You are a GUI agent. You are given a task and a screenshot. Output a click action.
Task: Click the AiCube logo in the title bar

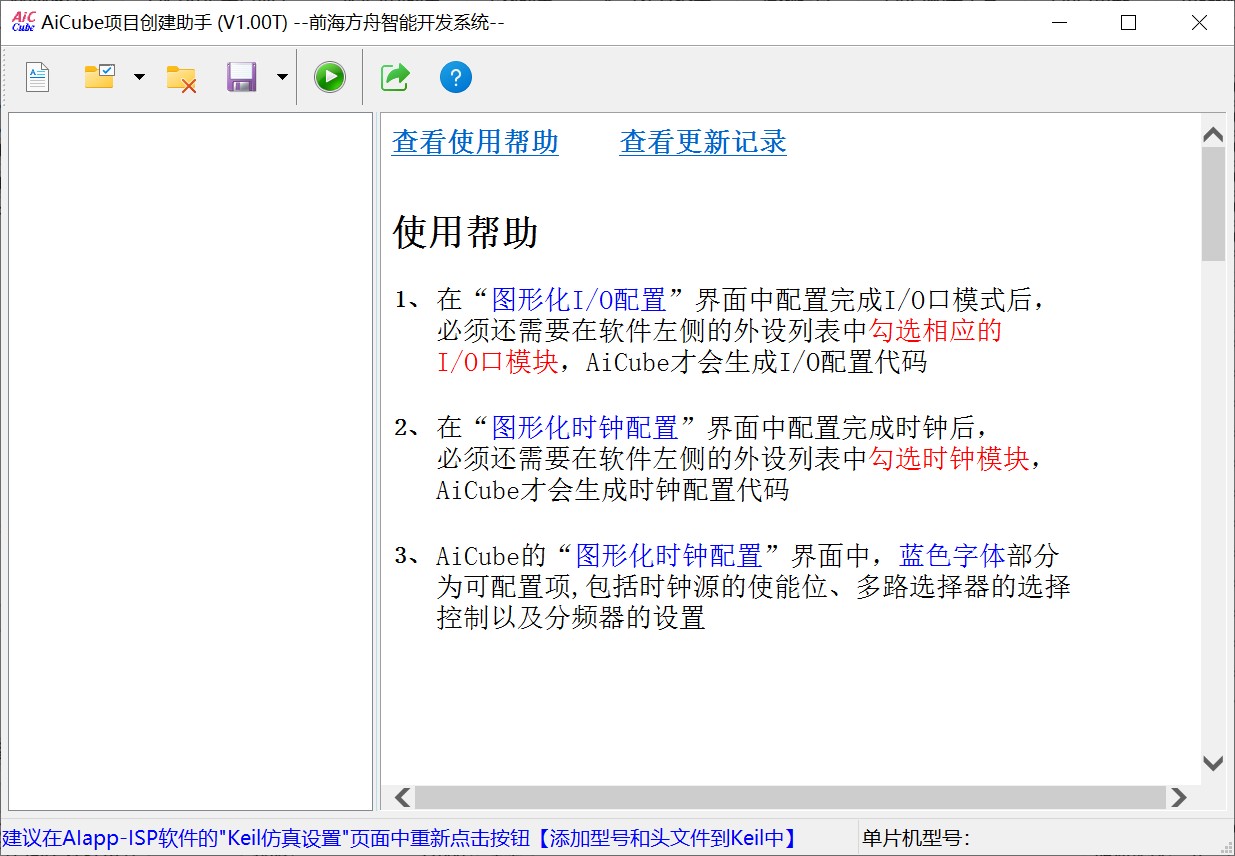tap(23, 22)
